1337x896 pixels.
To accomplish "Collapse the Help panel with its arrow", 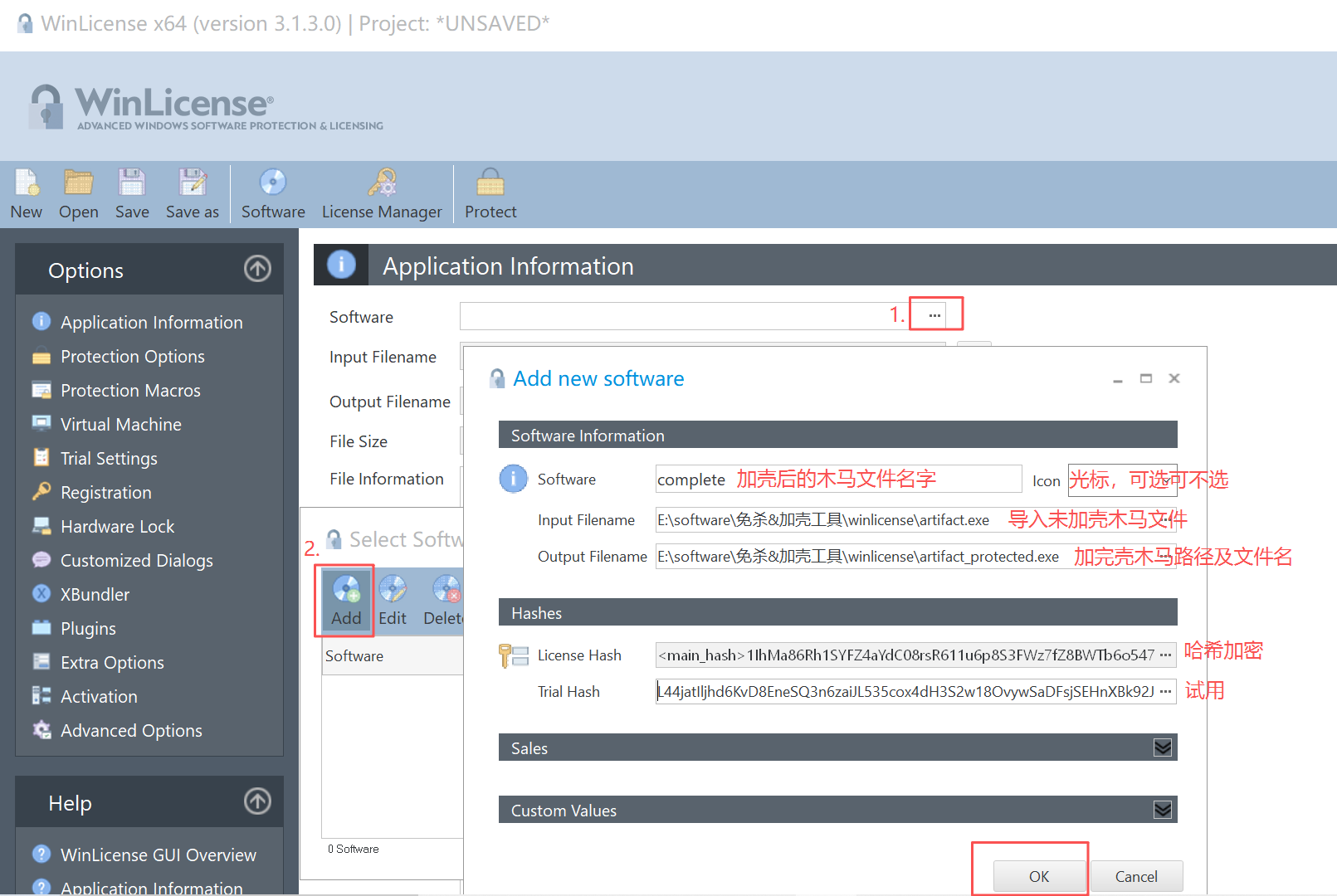I will click(x=257, y=801).
